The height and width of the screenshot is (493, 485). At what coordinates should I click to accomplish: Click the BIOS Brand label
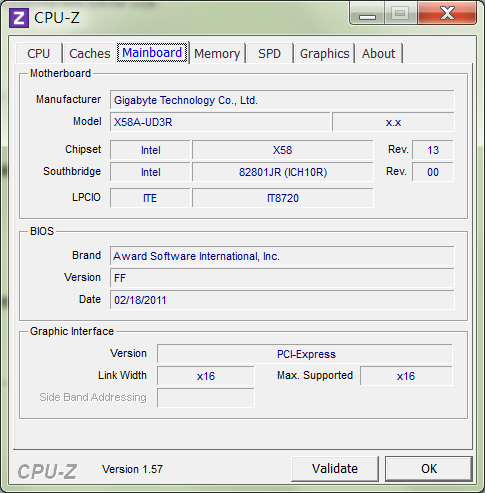coord(86,255)
